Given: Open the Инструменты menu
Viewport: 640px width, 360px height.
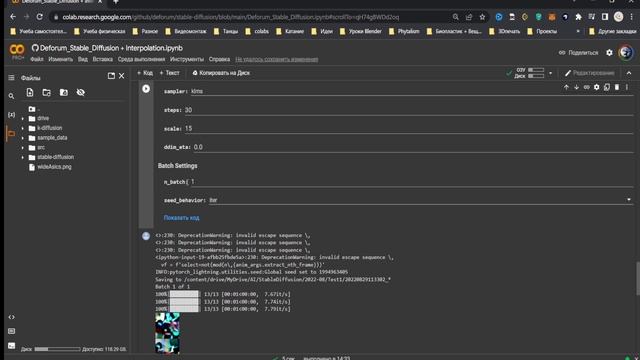Looking at the screenshot, I should tap(187, 59).
